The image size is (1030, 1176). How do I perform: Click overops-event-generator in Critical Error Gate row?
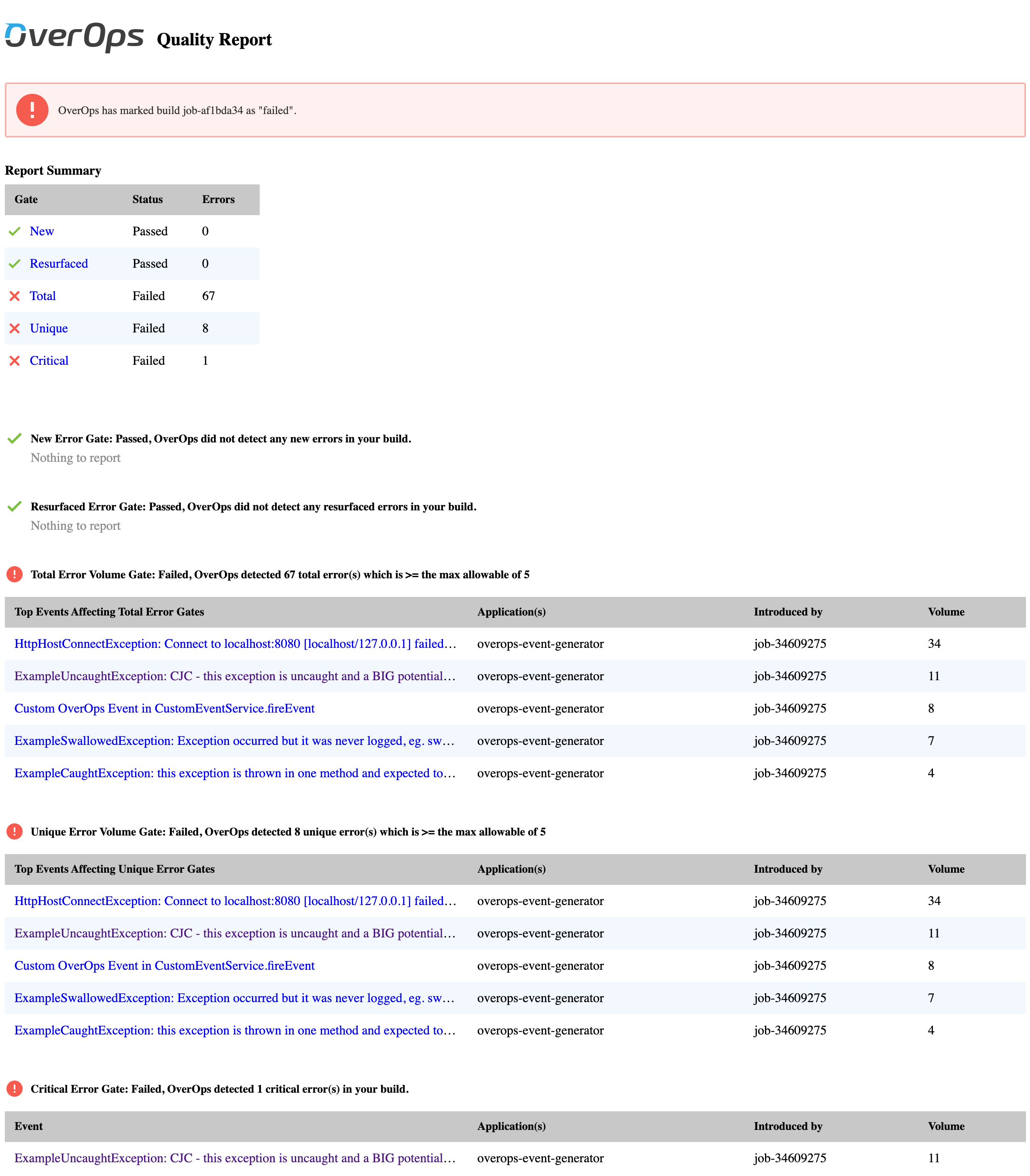point(540,1158)
